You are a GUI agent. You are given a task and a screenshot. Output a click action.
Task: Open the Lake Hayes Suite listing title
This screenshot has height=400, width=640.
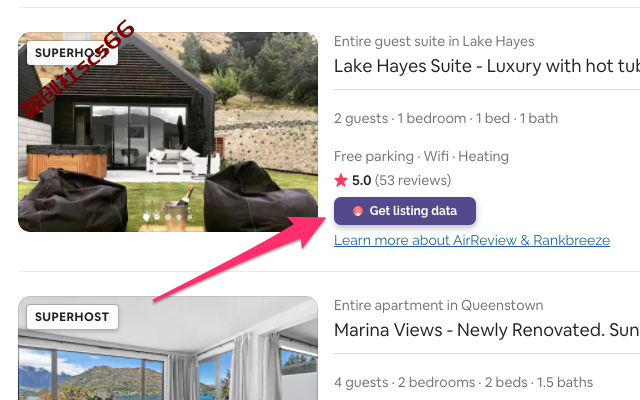487,66
